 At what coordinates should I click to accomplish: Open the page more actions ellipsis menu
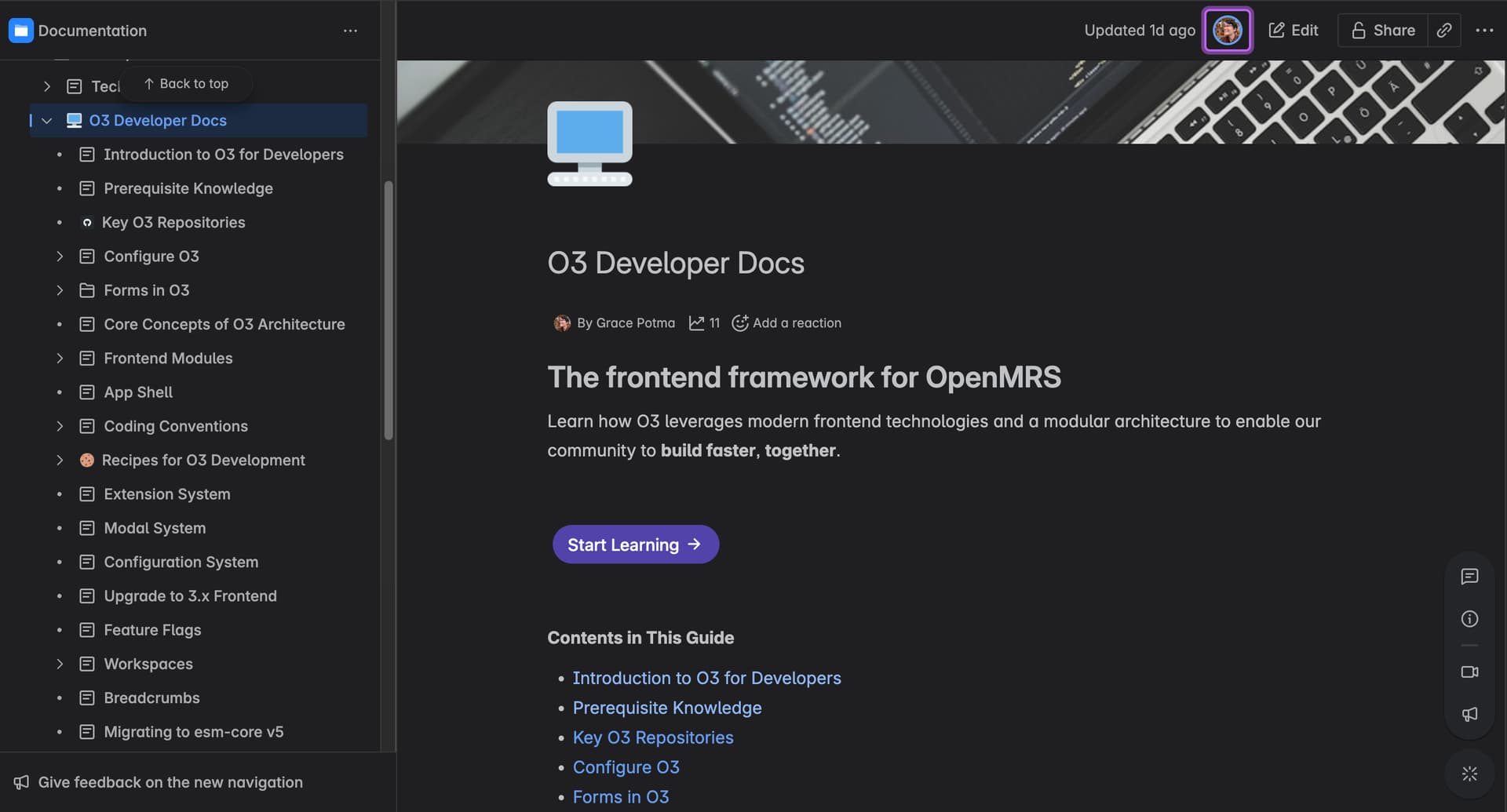point(1484,31)
